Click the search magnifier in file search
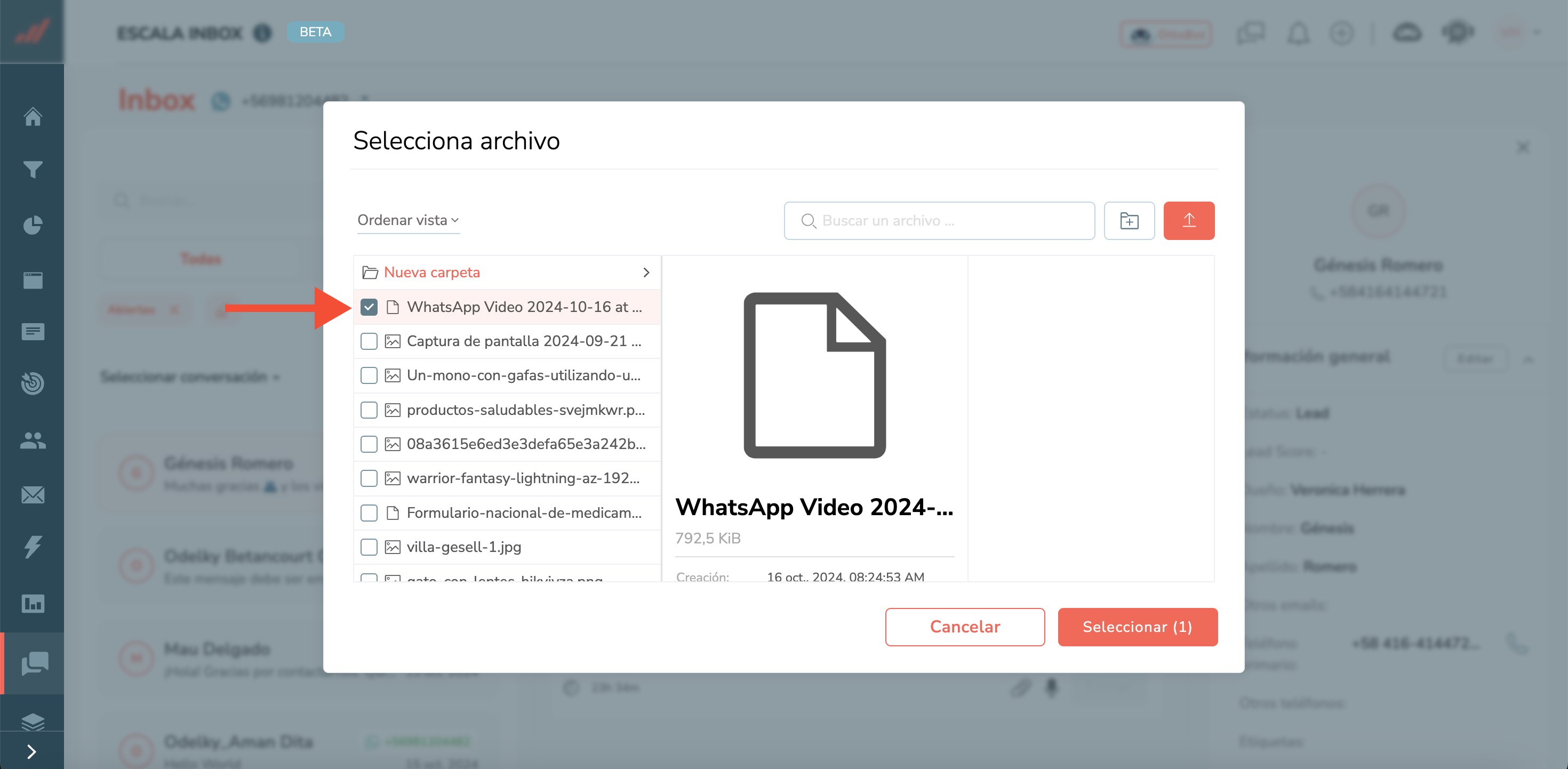The image size is (1568, 769). 809,221
